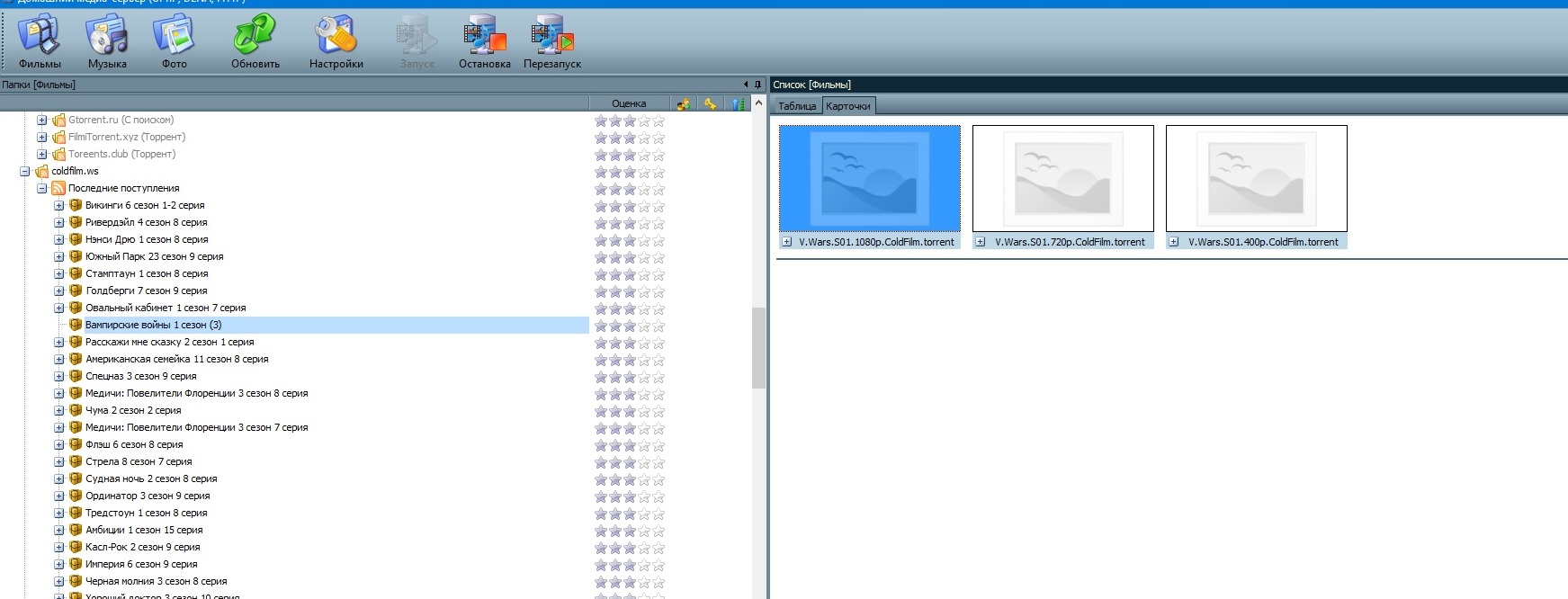
Task: Open the Фото (Photo) section
Action: (174, 41)
